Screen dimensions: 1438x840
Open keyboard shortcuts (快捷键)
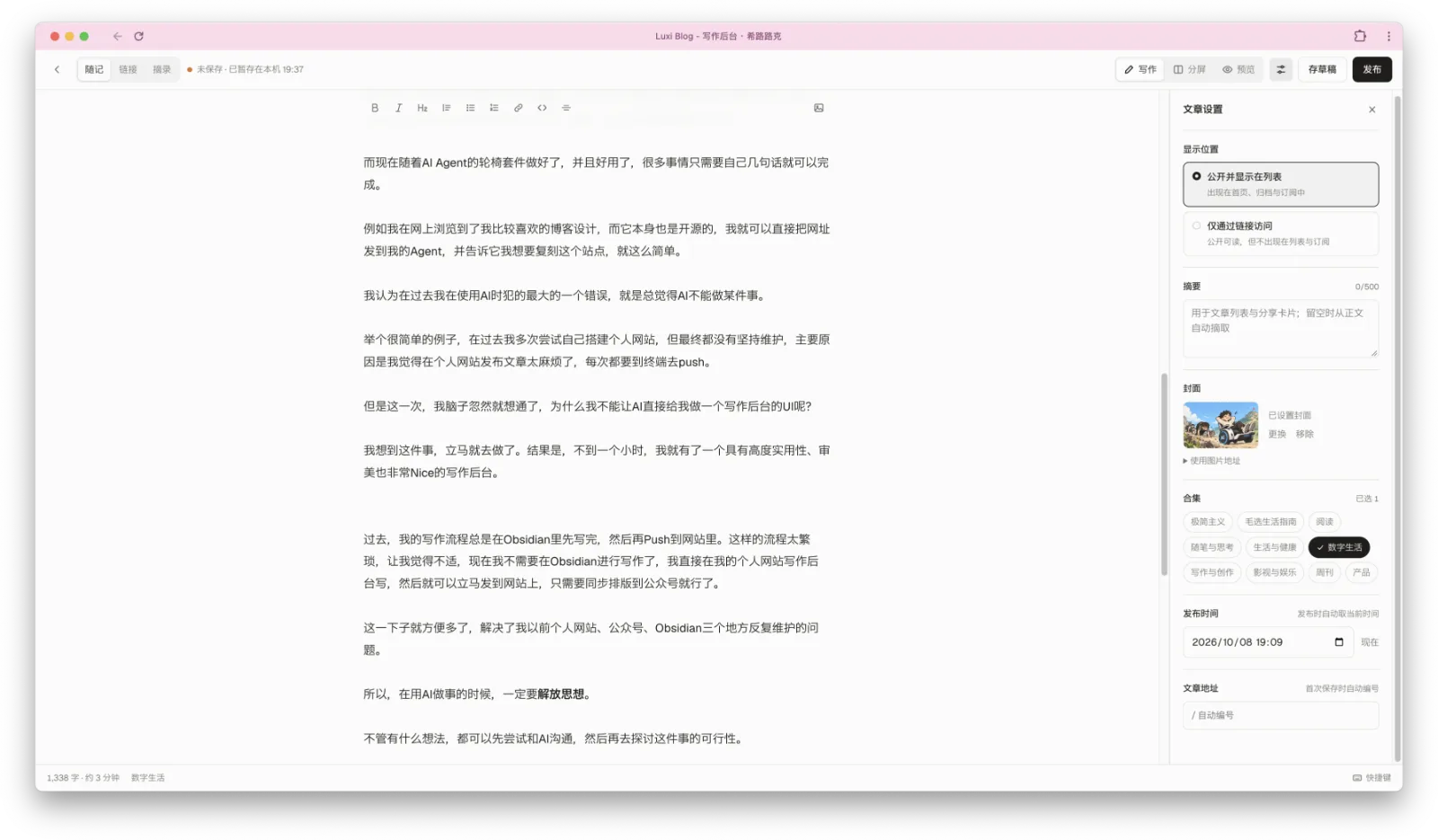[1371, 778]
